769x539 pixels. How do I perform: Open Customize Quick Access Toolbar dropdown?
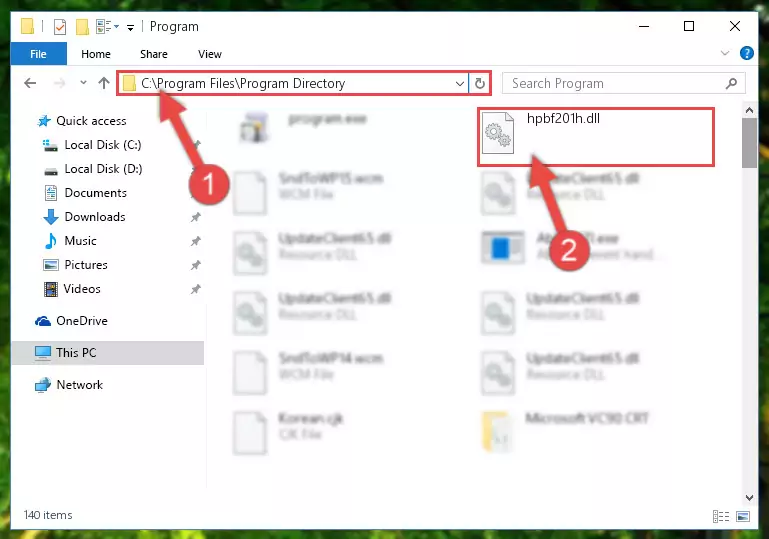[x=130, y=27]
